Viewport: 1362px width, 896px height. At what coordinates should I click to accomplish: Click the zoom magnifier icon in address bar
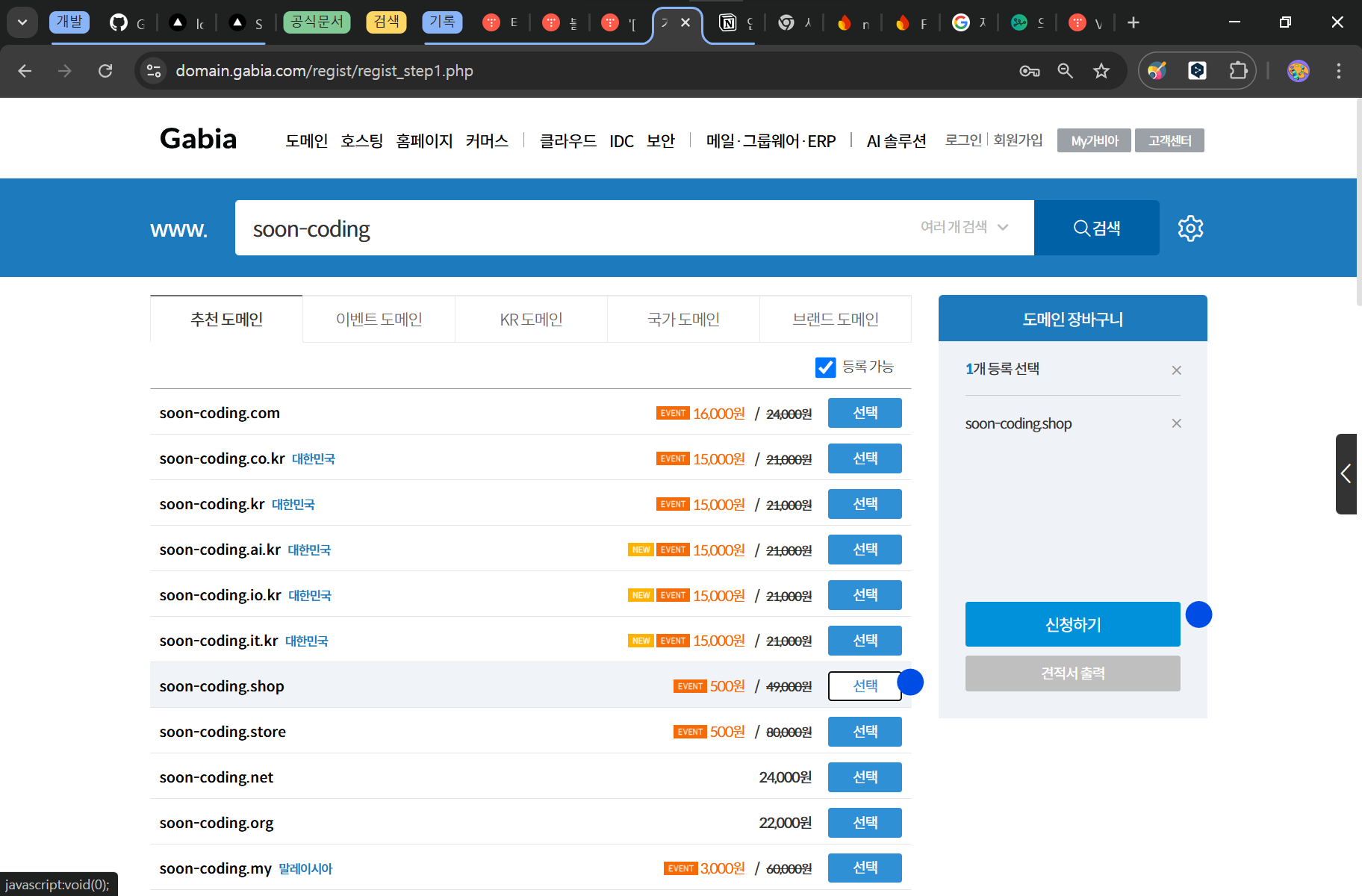[1066, 71]
